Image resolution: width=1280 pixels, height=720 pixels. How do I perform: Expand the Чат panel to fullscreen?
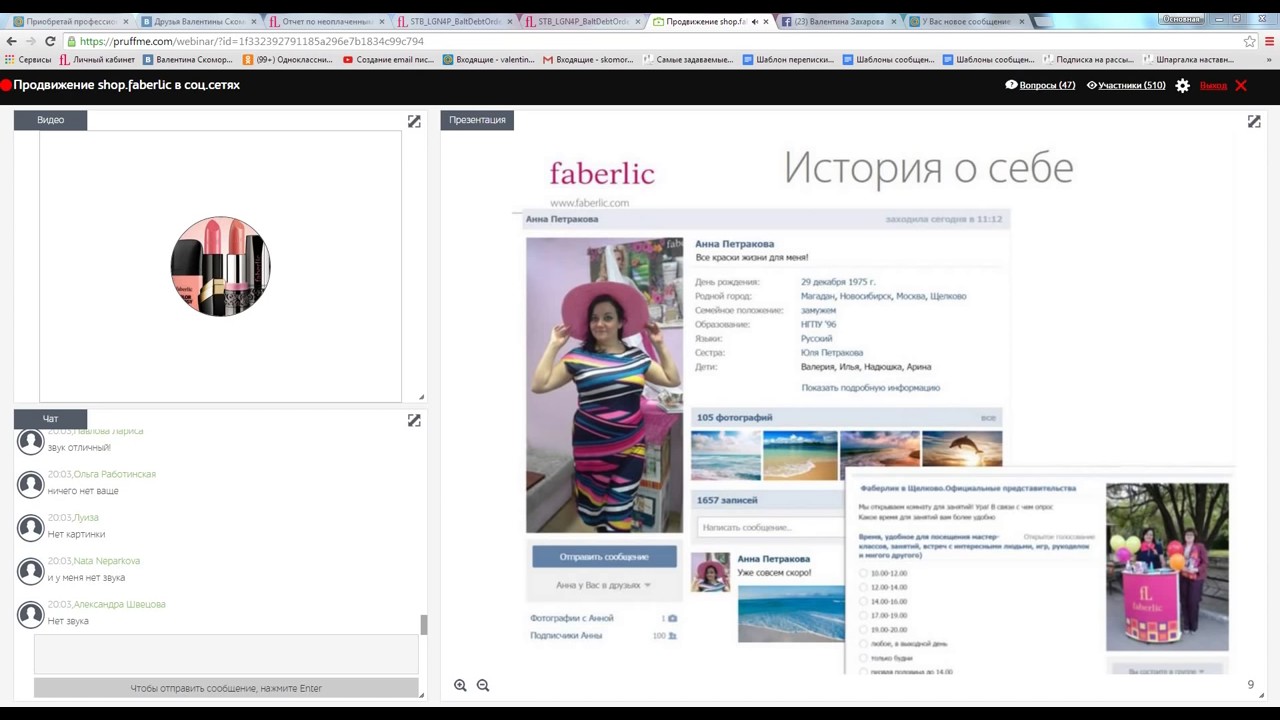click(414, 420)
